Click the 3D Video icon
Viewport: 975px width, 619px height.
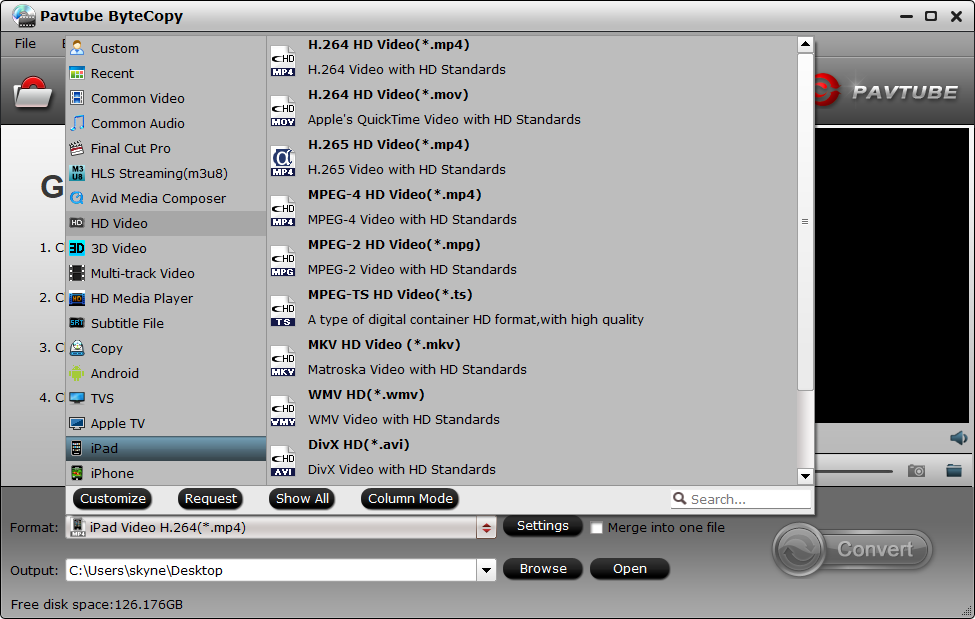77,248
